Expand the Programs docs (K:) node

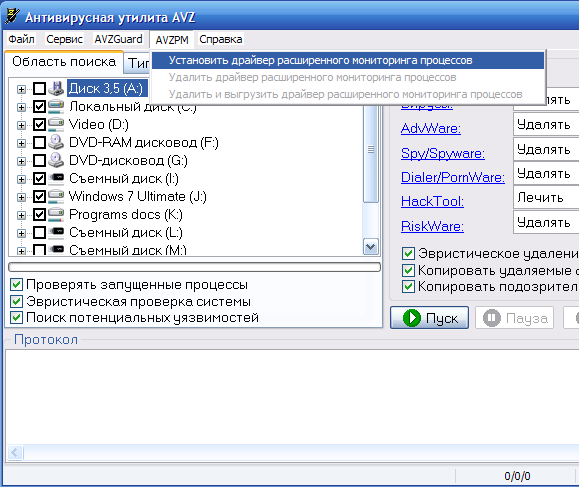tap(21, 215)
